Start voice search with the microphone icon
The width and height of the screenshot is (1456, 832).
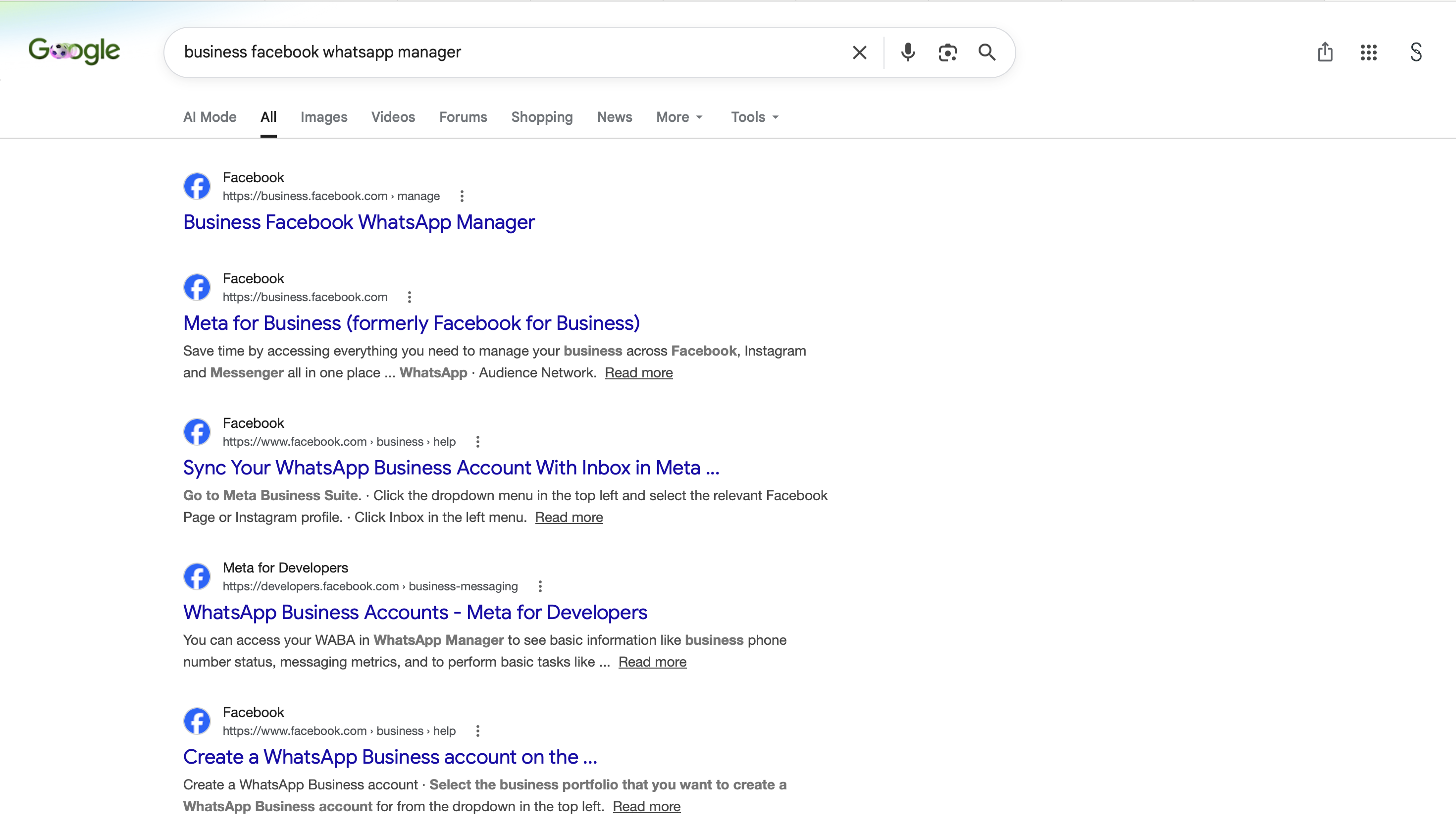point(908,52)
